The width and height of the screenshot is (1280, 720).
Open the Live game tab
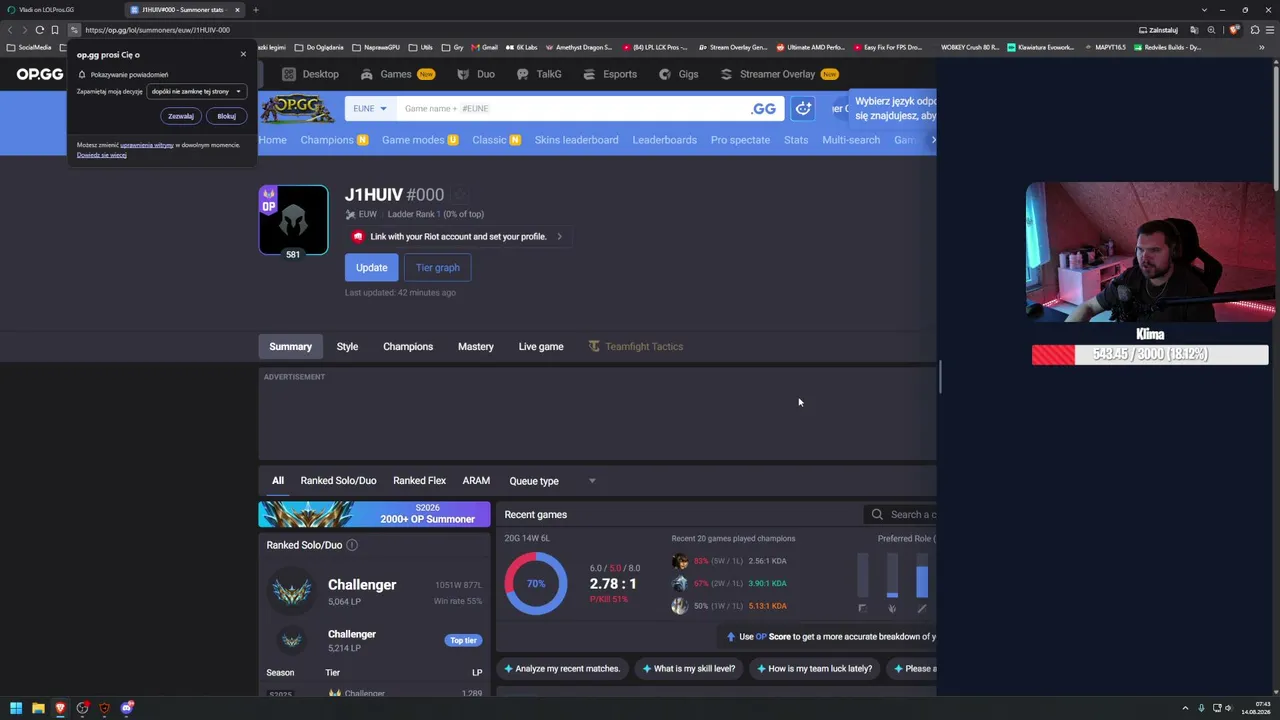coord(541,347)
